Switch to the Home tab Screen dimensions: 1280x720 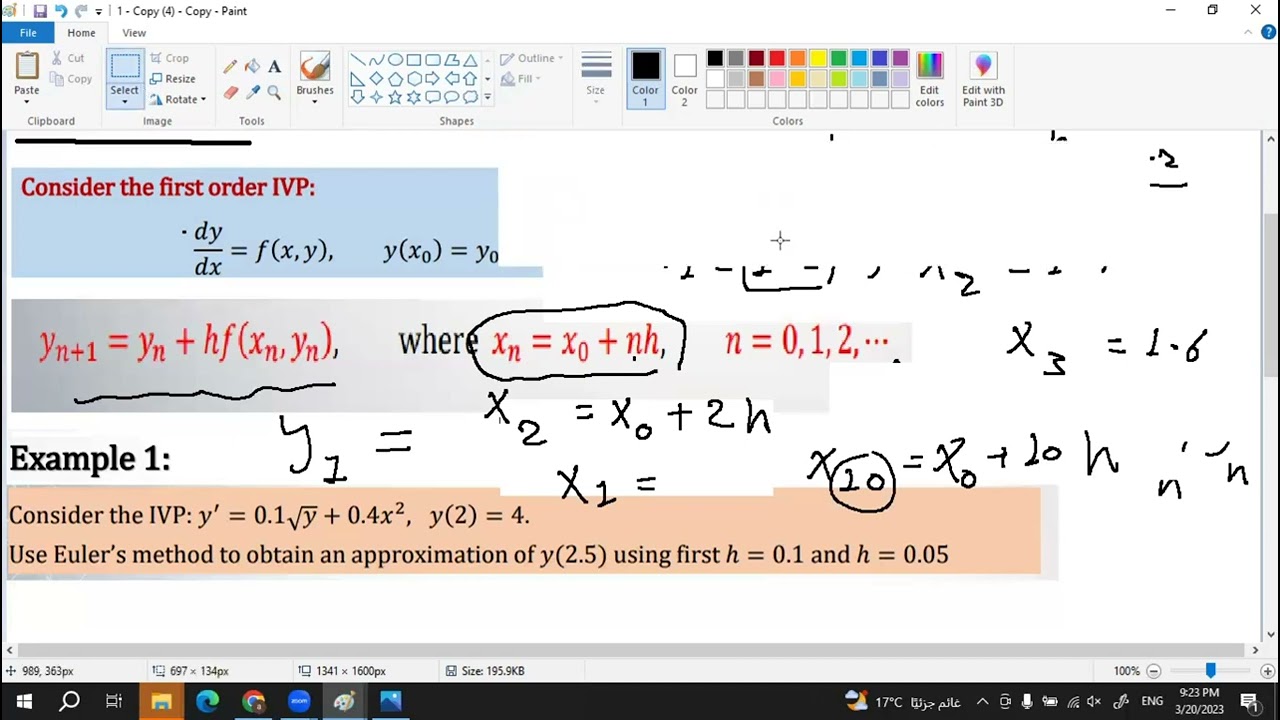tap(81, 33)
